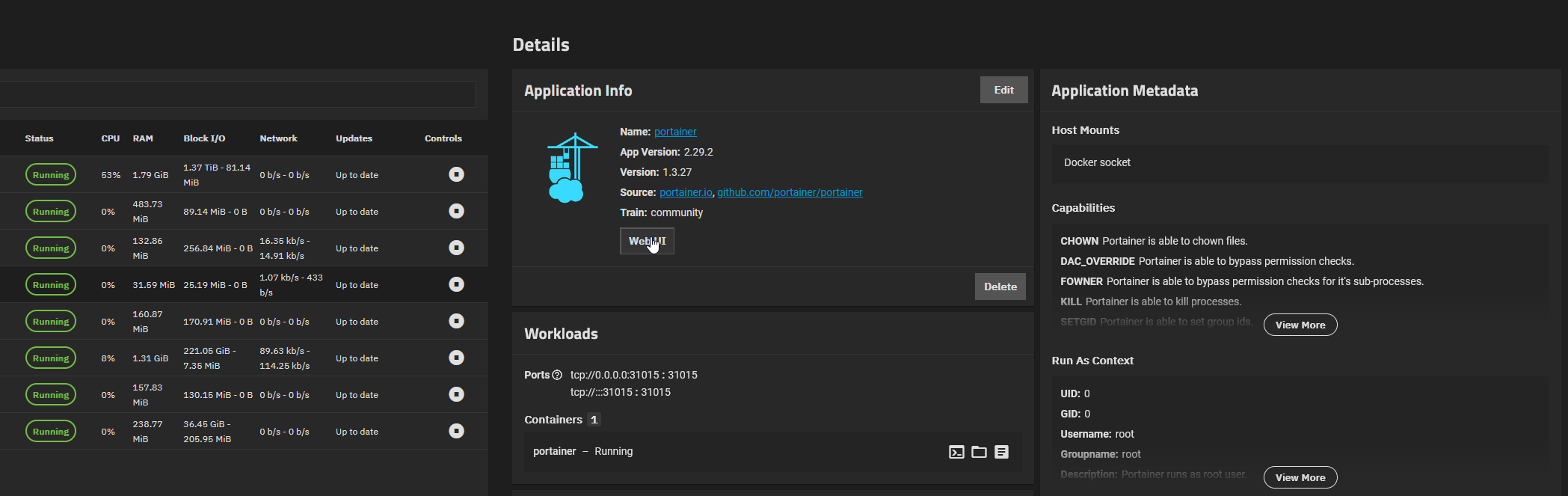Select the row with 256.84 MiB block I/O

point(244,248)
